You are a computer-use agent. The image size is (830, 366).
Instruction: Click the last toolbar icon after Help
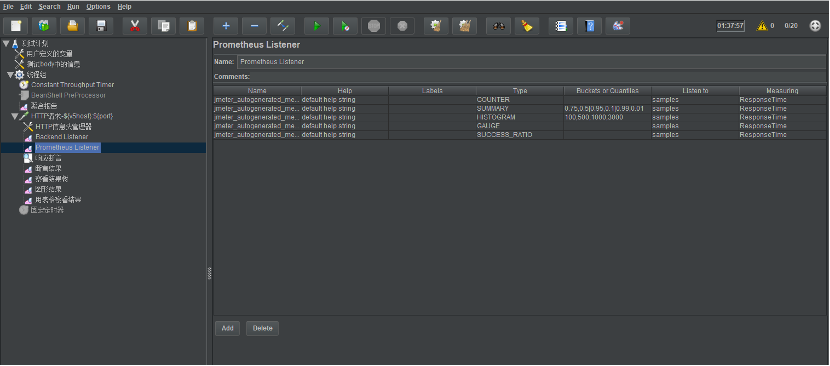pyautogui.click(x=618, y=26)
